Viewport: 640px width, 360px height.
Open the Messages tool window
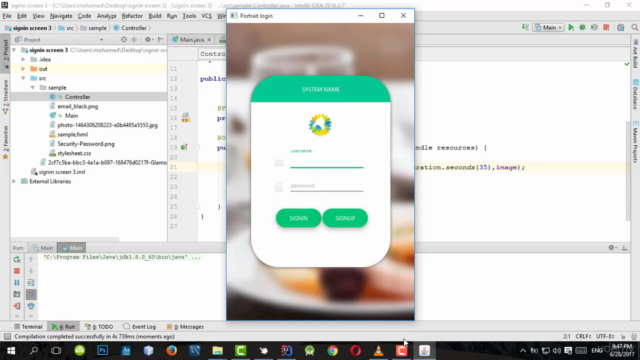click(185, 327)
